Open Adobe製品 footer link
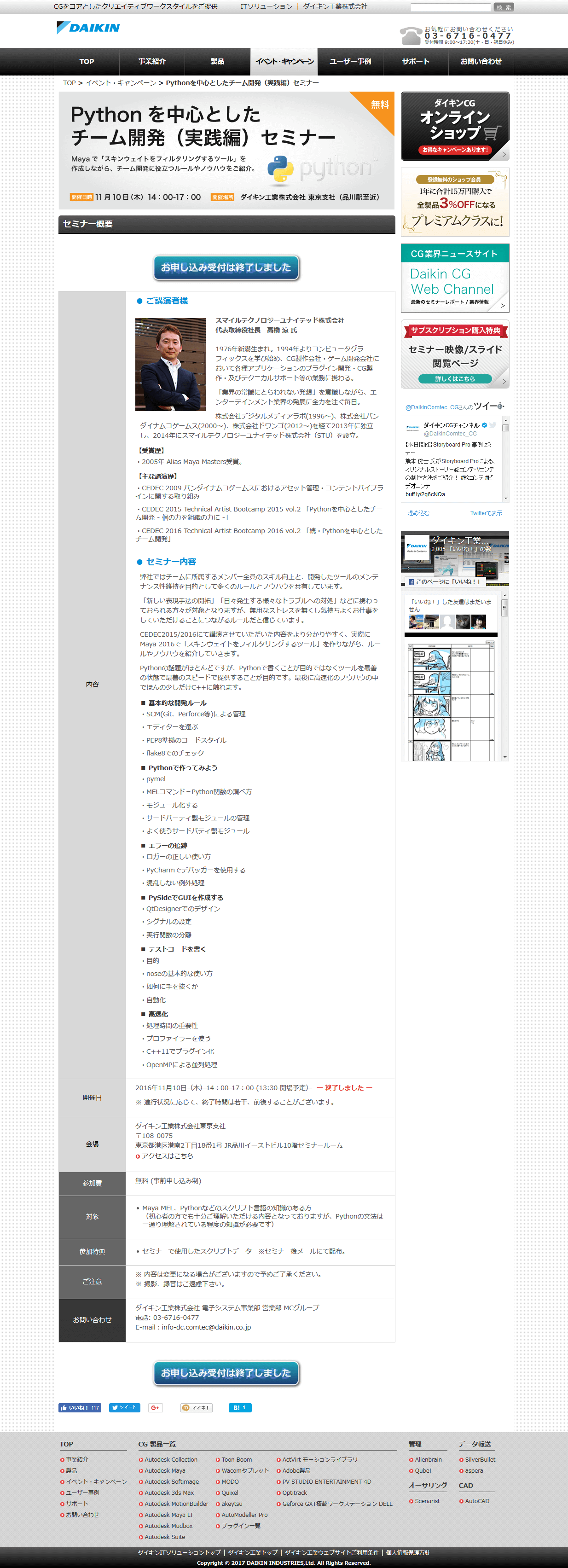 coord(296,1470)
